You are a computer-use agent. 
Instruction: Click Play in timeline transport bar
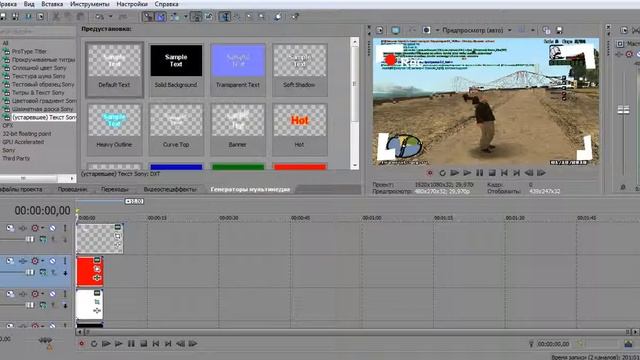[119, 344]
